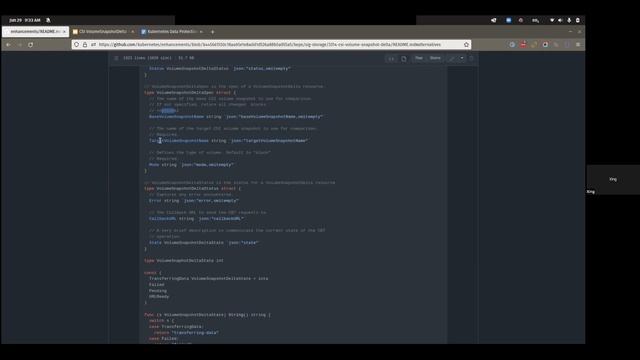Open the battery indicator in the tray
This screenshot has height=360, width=640.
coord(578,20)
